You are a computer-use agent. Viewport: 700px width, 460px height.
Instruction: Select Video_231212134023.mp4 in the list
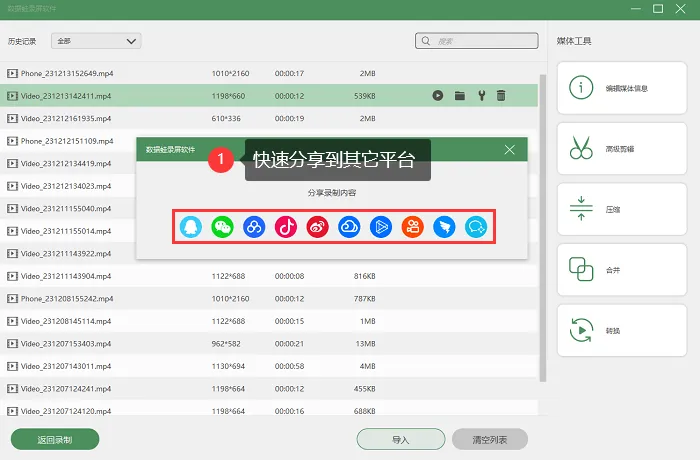(66, 186)
